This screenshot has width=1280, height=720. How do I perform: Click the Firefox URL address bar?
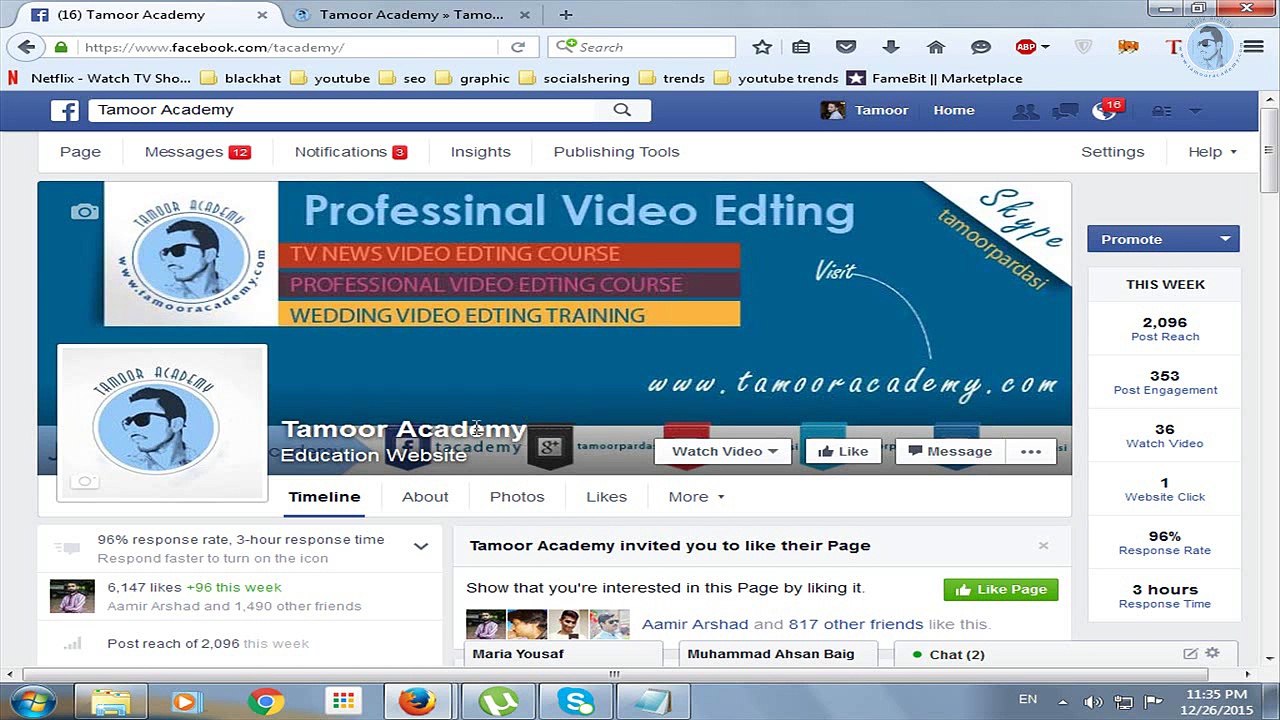click(290, 47)
